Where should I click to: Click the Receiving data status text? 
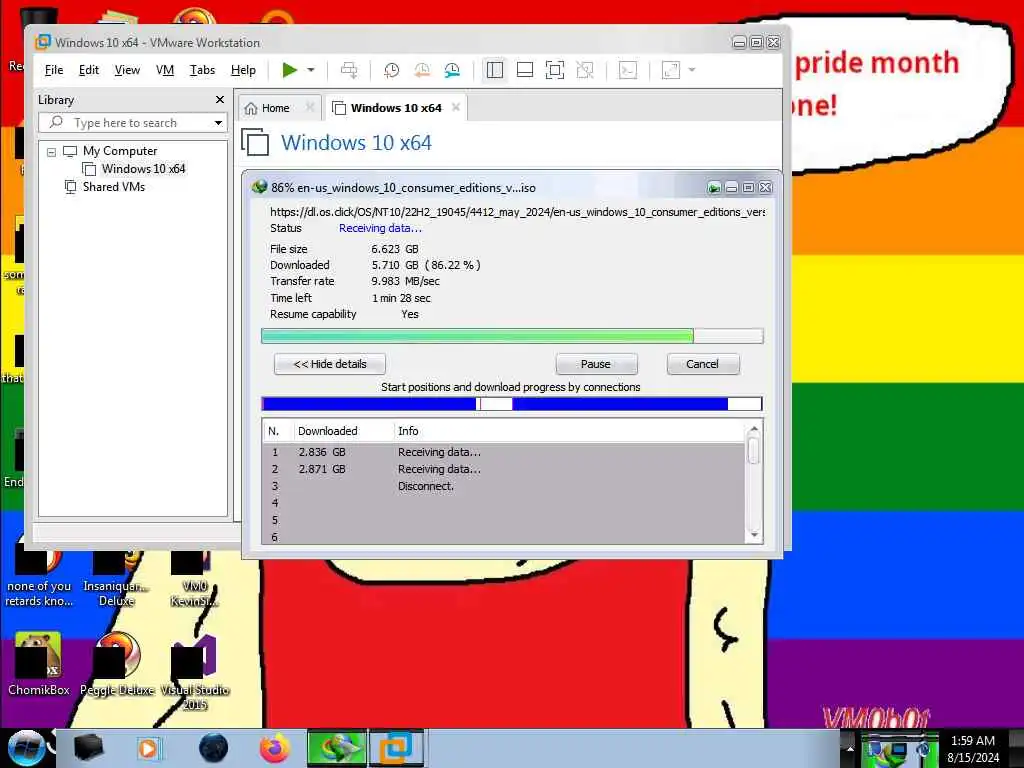tap(380, 228)
